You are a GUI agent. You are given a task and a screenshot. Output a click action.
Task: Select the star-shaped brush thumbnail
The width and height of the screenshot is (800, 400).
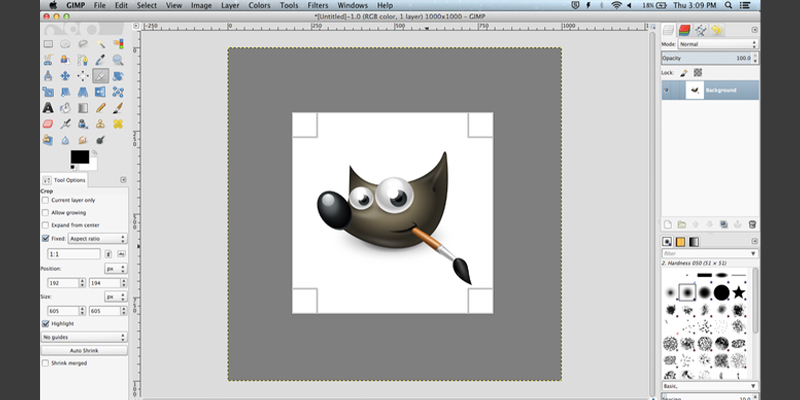(x=739, y=292)
